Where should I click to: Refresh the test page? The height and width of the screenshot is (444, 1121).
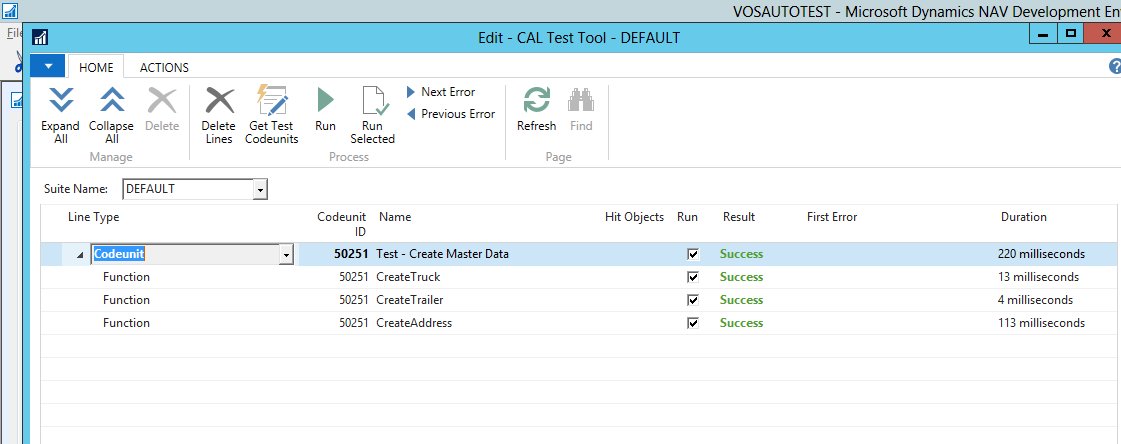[x=536, y=101]
